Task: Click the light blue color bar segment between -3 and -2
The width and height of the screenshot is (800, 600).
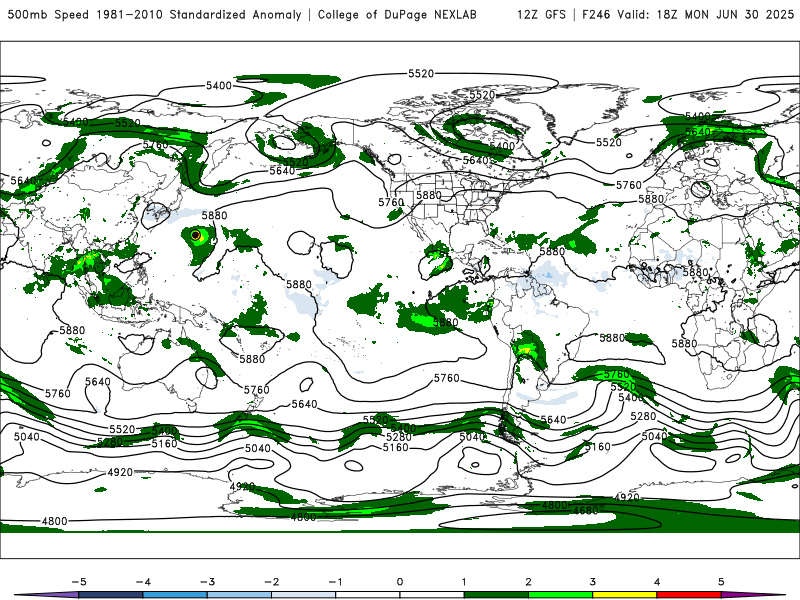Action: (x=239, y=595)
